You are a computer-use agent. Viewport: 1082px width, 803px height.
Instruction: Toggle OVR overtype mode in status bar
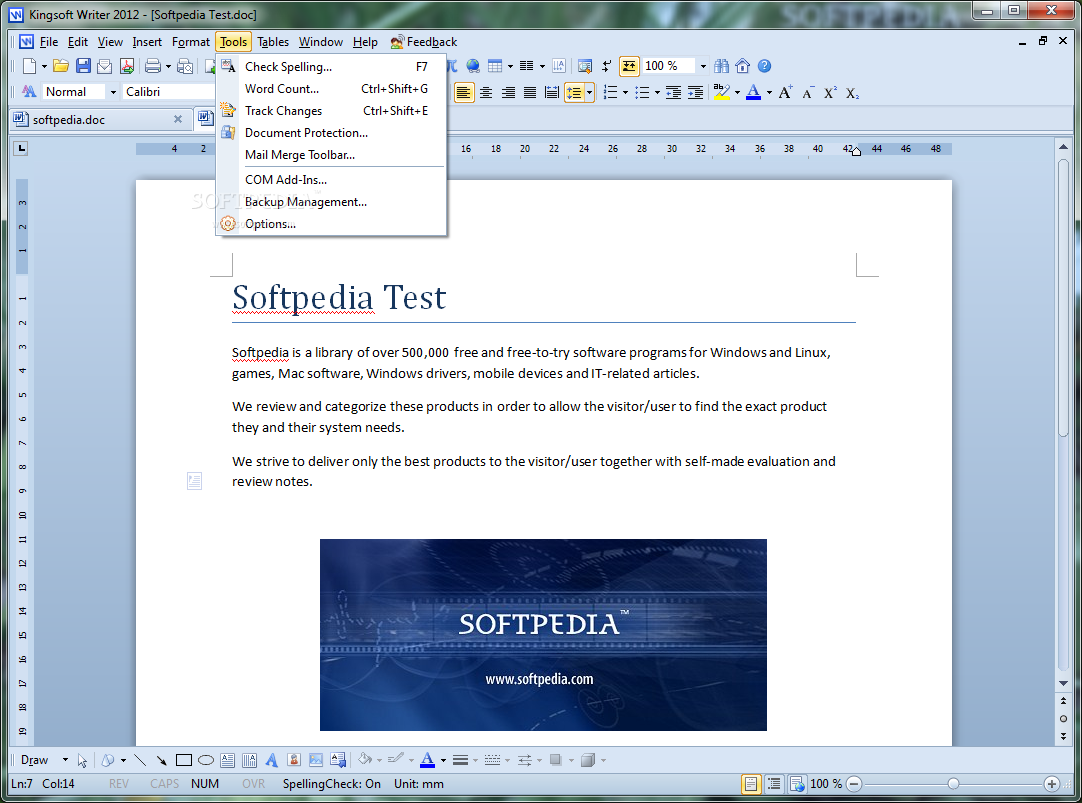pyautogui.click(x=253, y=784)
